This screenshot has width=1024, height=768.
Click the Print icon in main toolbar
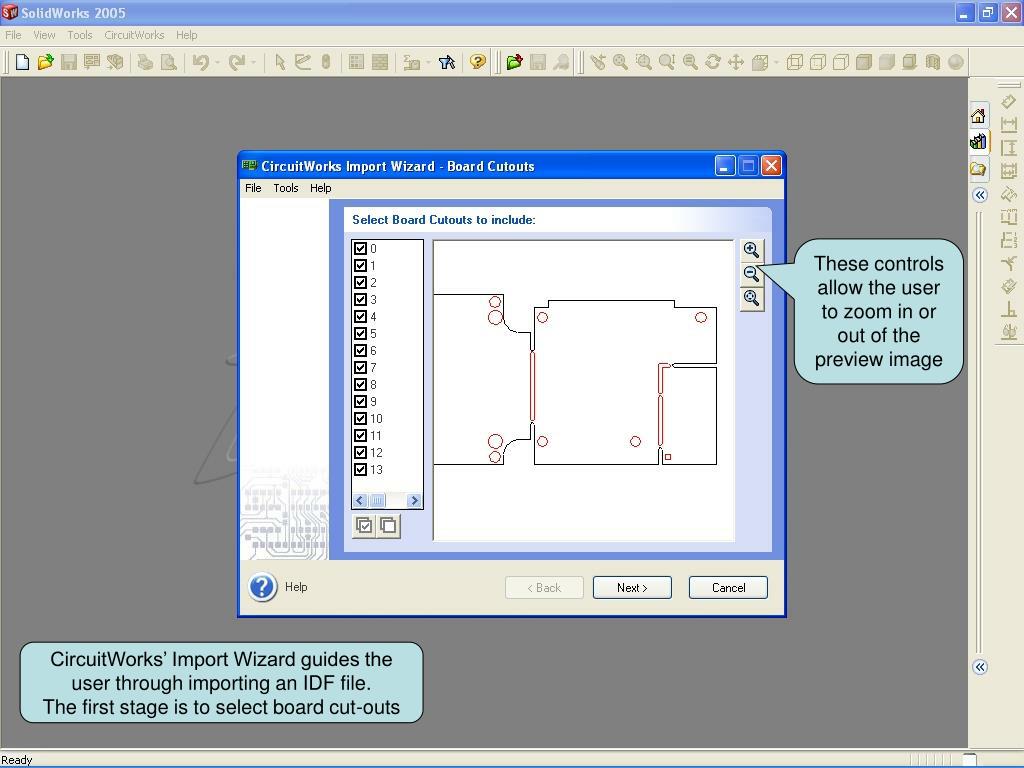145,62
